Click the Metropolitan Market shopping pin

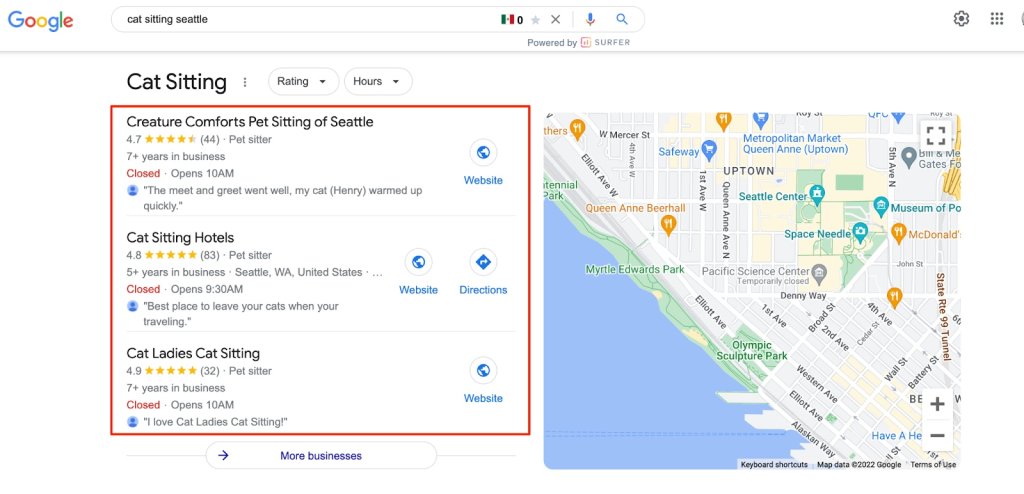tap(760, 120)
